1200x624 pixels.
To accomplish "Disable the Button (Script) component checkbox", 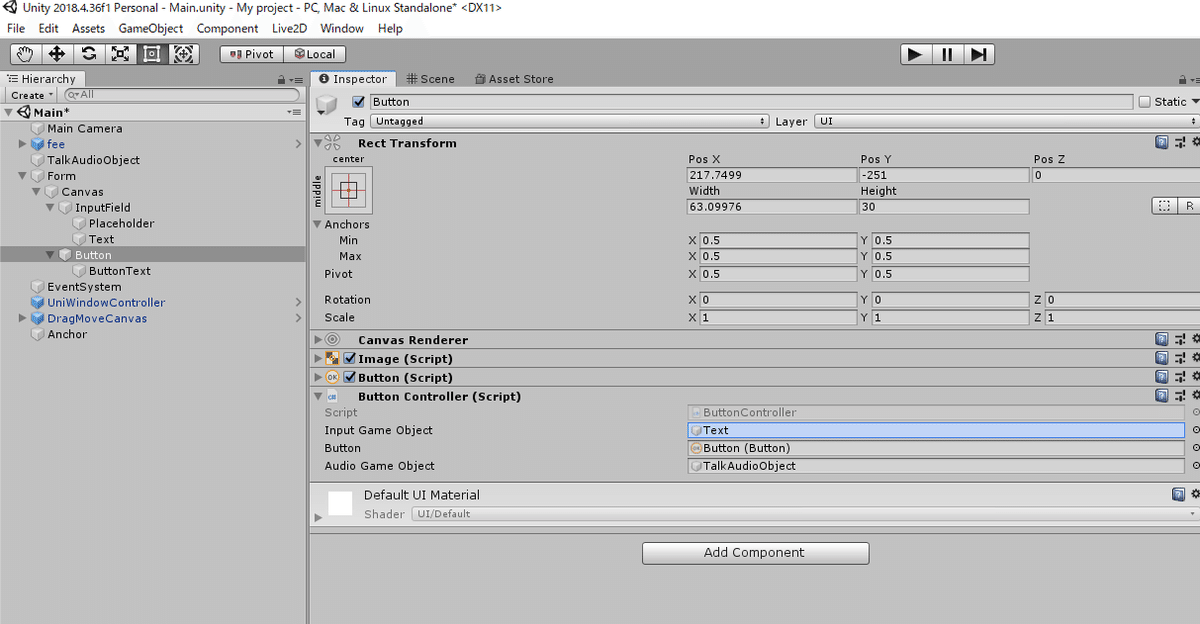I will point(350,377).
